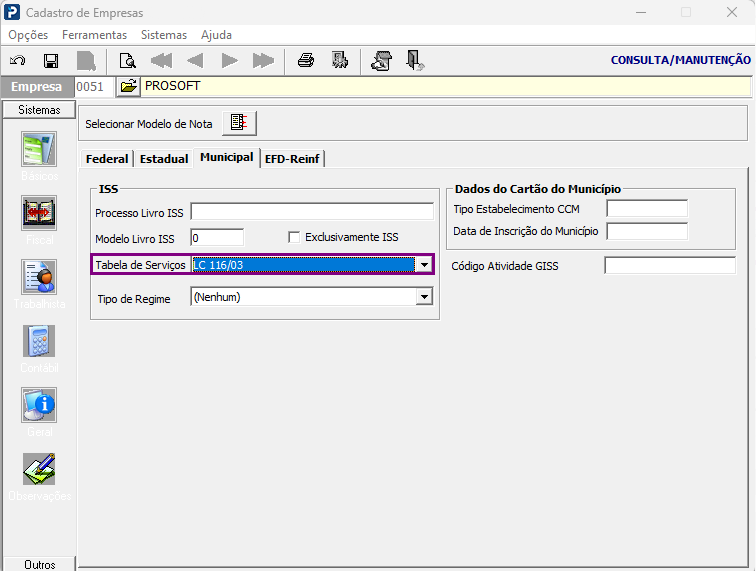The image size is (756, 572).
Task: Expand the Tabela de Serviços dropdown arrow
Action: [x=424, y=265]
